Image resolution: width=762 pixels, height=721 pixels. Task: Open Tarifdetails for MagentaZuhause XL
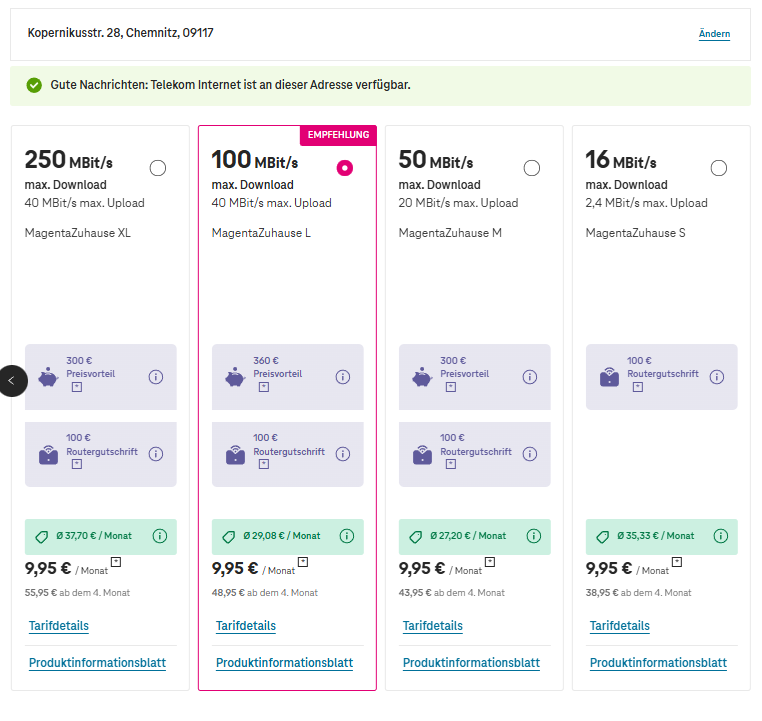(x=59, y=626)
